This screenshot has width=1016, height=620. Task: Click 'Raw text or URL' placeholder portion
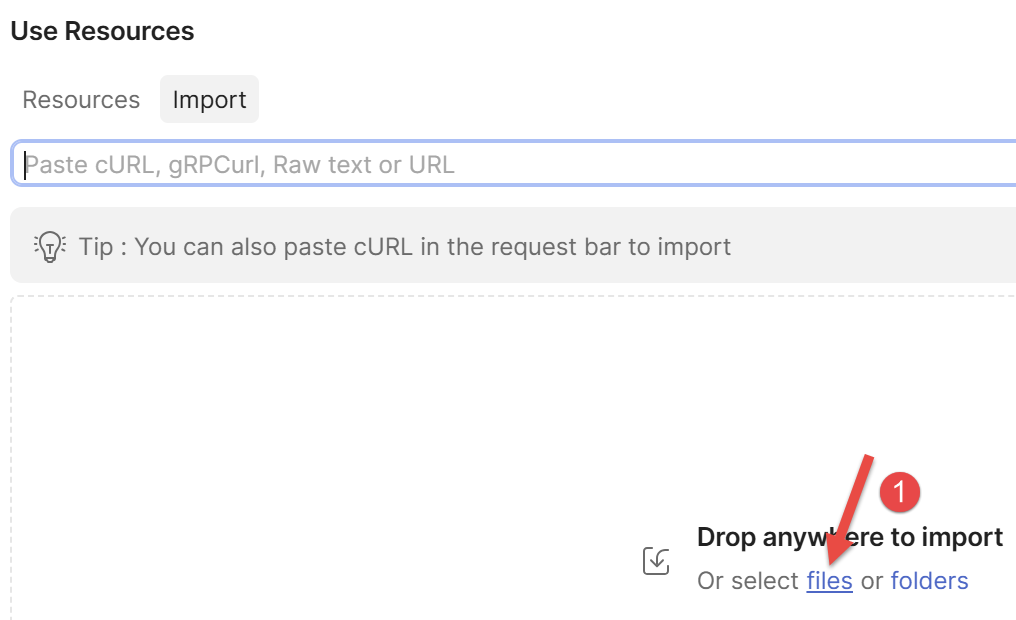point(364,165)
